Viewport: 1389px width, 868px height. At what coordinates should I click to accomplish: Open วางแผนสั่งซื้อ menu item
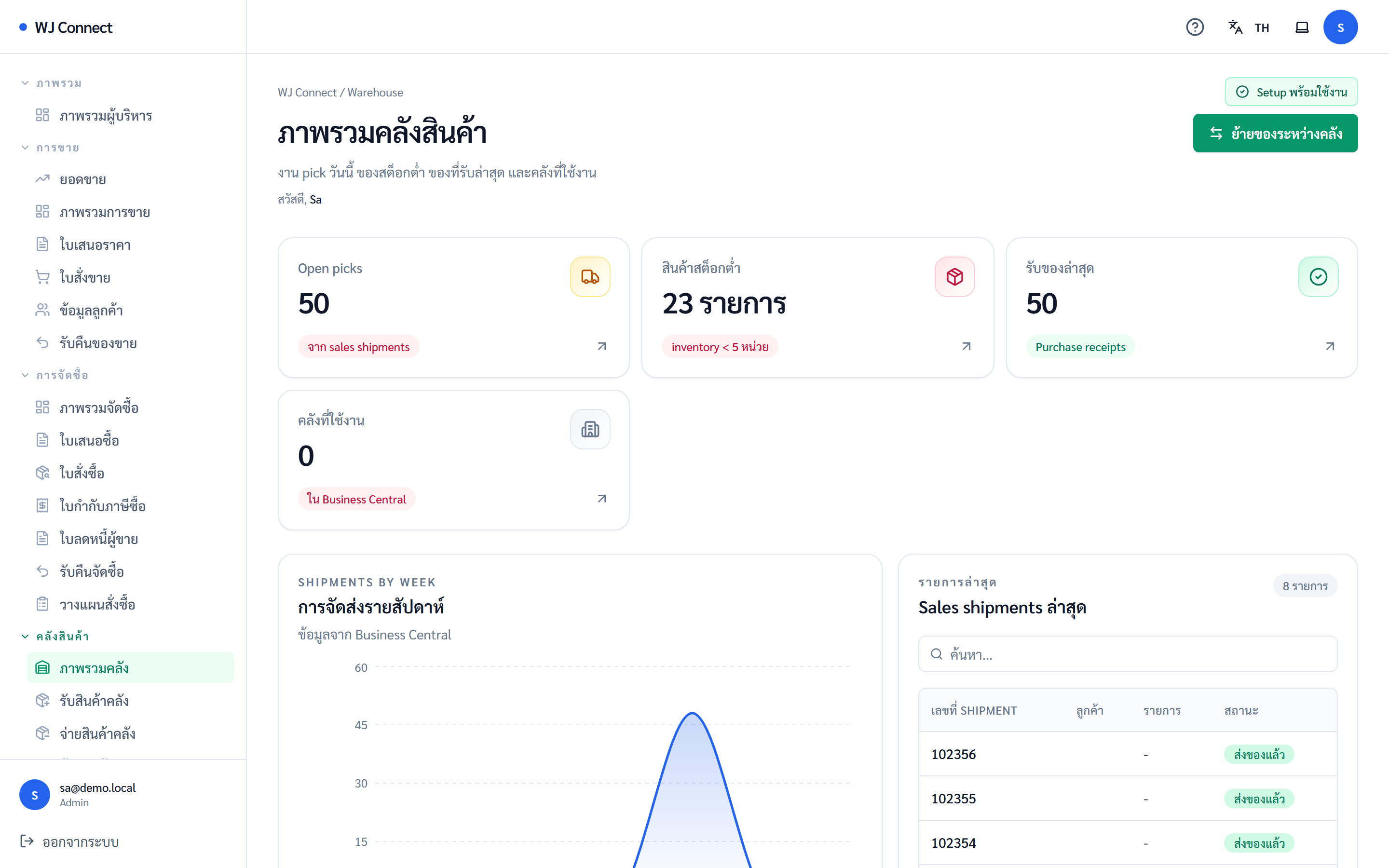(x=130, y=603)
